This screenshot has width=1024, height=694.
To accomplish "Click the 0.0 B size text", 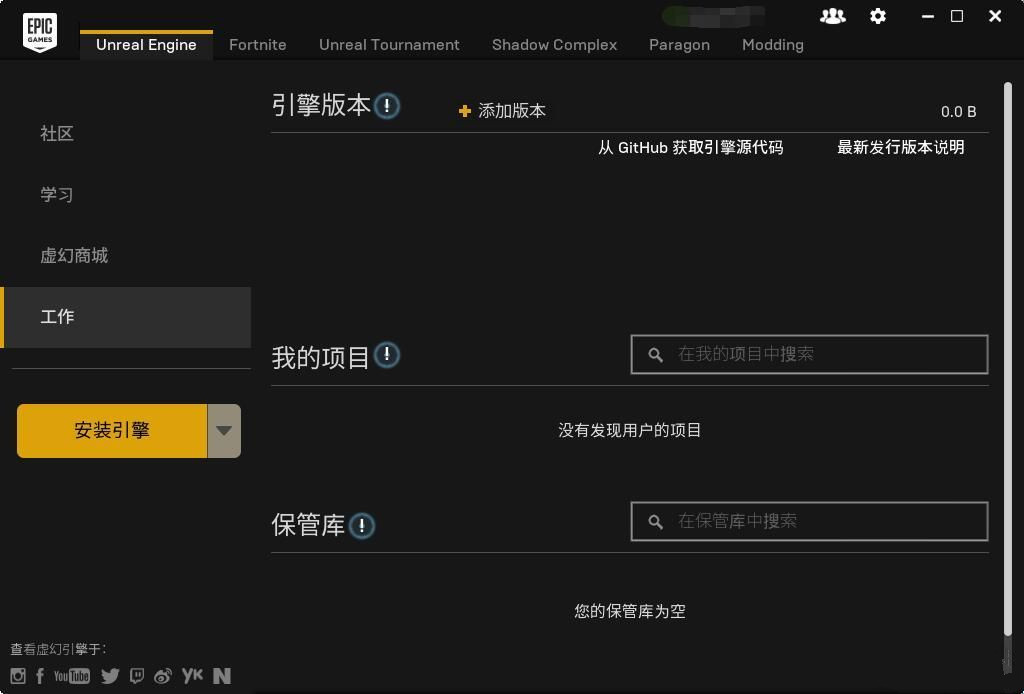I will pyautogui.click(x=959, y=112).
